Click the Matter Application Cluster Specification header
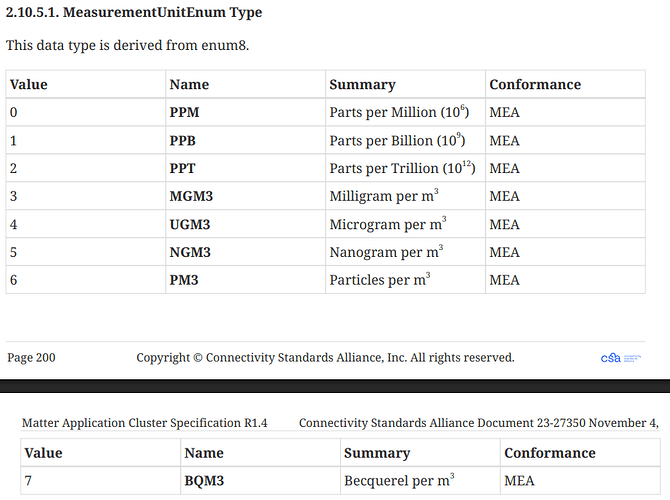670x500 pixels. (x=144, y=423)
